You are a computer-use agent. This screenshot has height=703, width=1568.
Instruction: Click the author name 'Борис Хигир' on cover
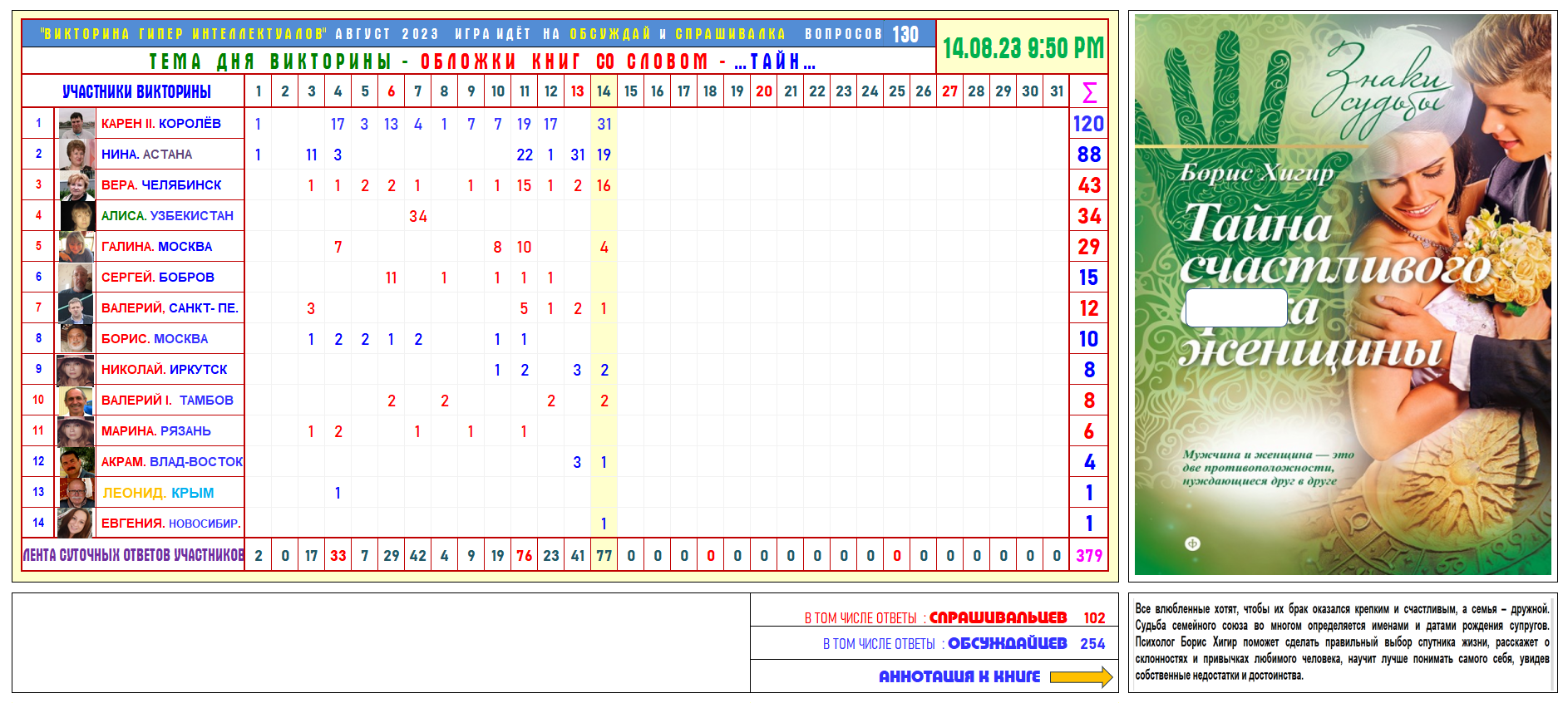click(x=1256, y=173)
